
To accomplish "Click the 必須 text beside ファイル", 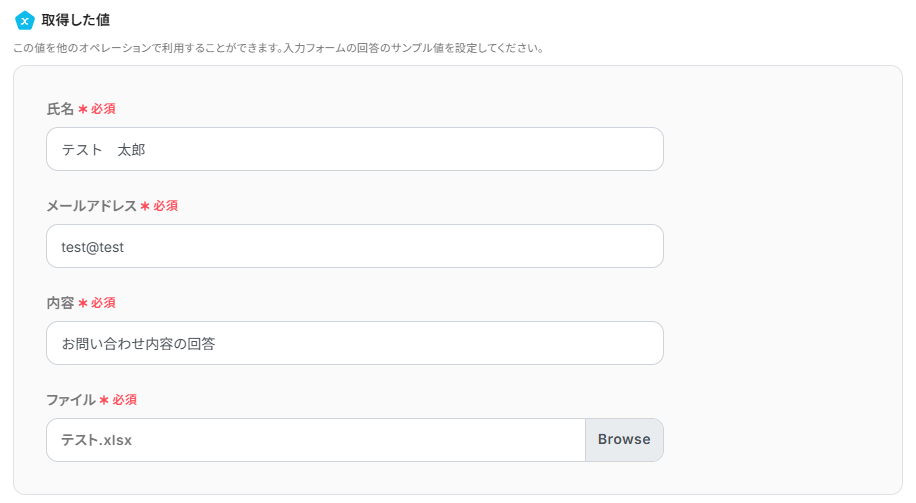I will coord(125,400).
